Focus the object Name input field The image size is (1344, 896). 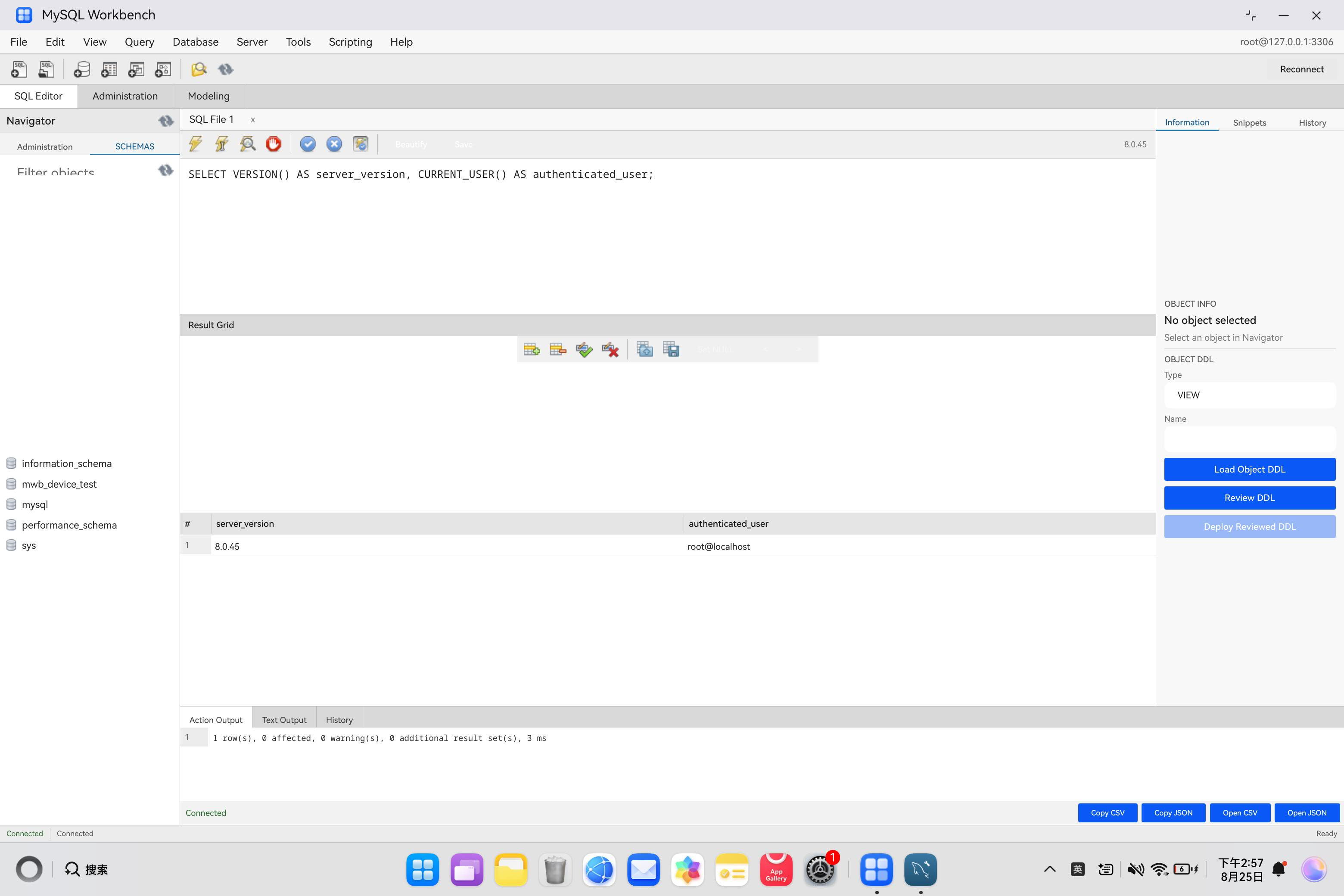coord(1250,439)
